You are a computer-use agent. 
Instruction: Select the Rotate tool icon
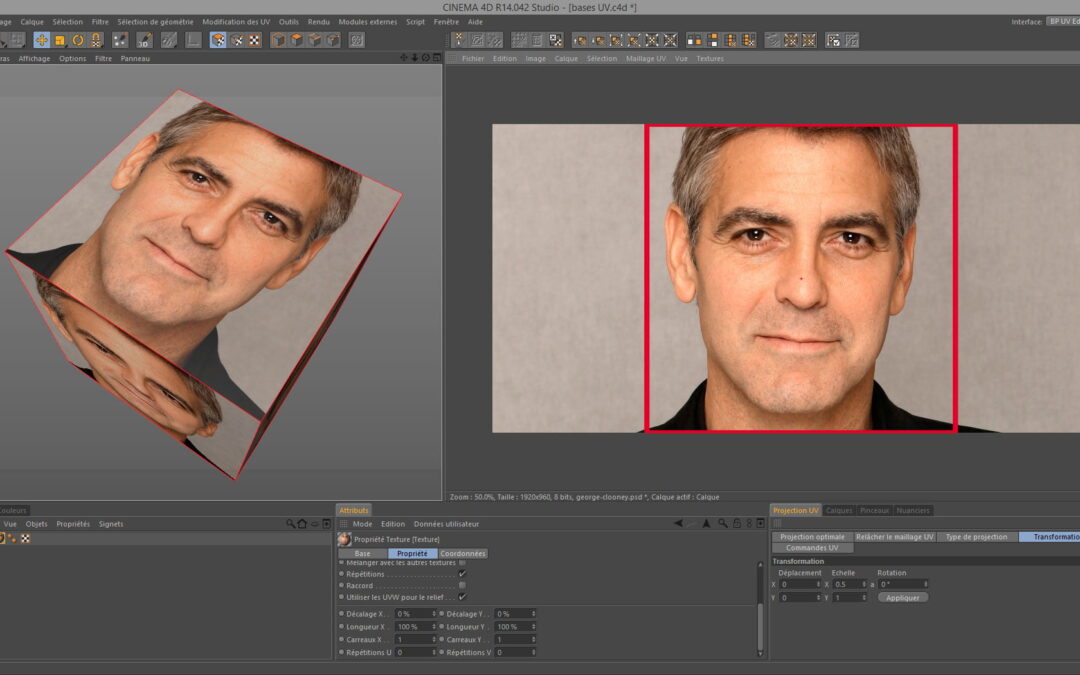pyautogui.click(x=78, y=40)
